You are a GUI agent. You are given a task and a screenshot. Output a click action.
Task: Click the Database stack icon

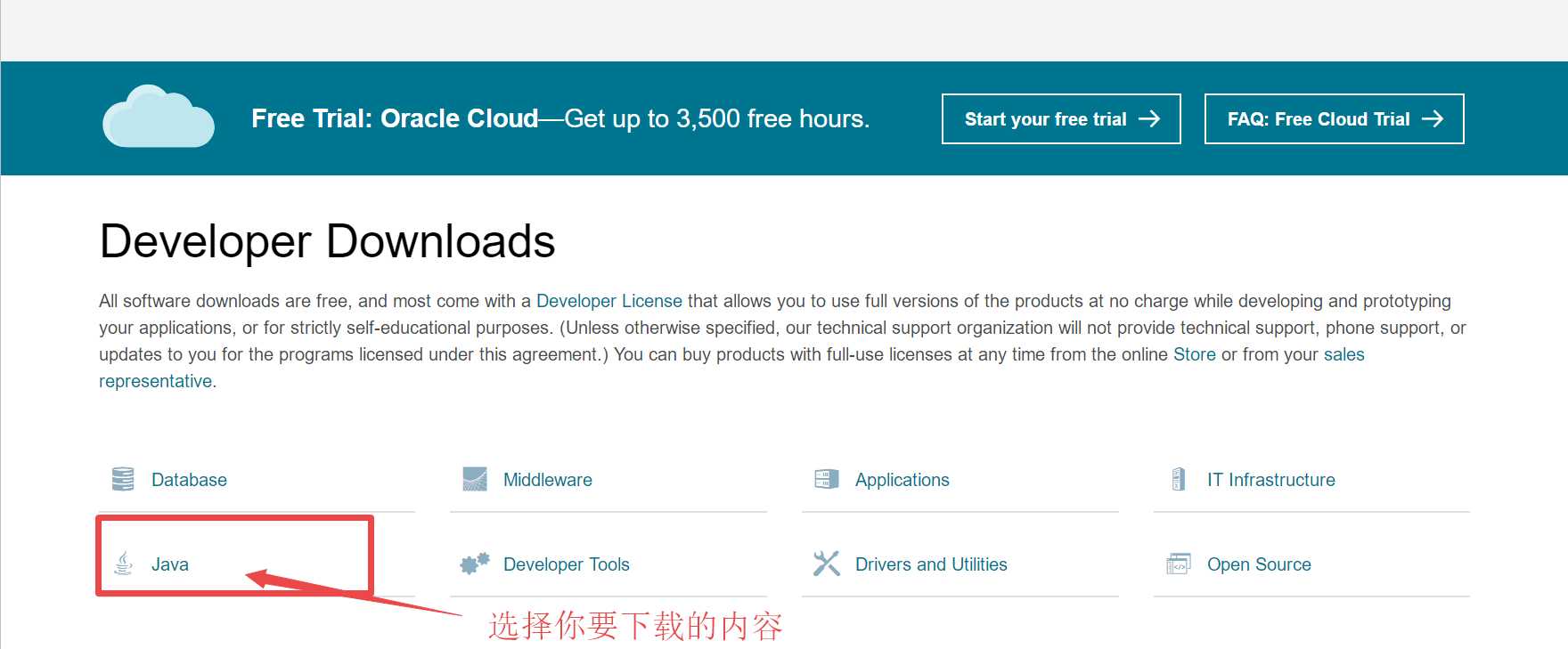click(x=123, y=479)
